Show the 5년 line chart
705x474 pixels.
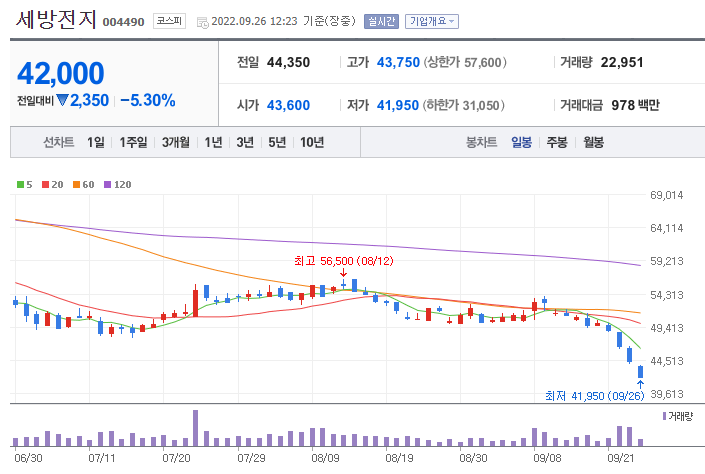click(x=277, y=142)
